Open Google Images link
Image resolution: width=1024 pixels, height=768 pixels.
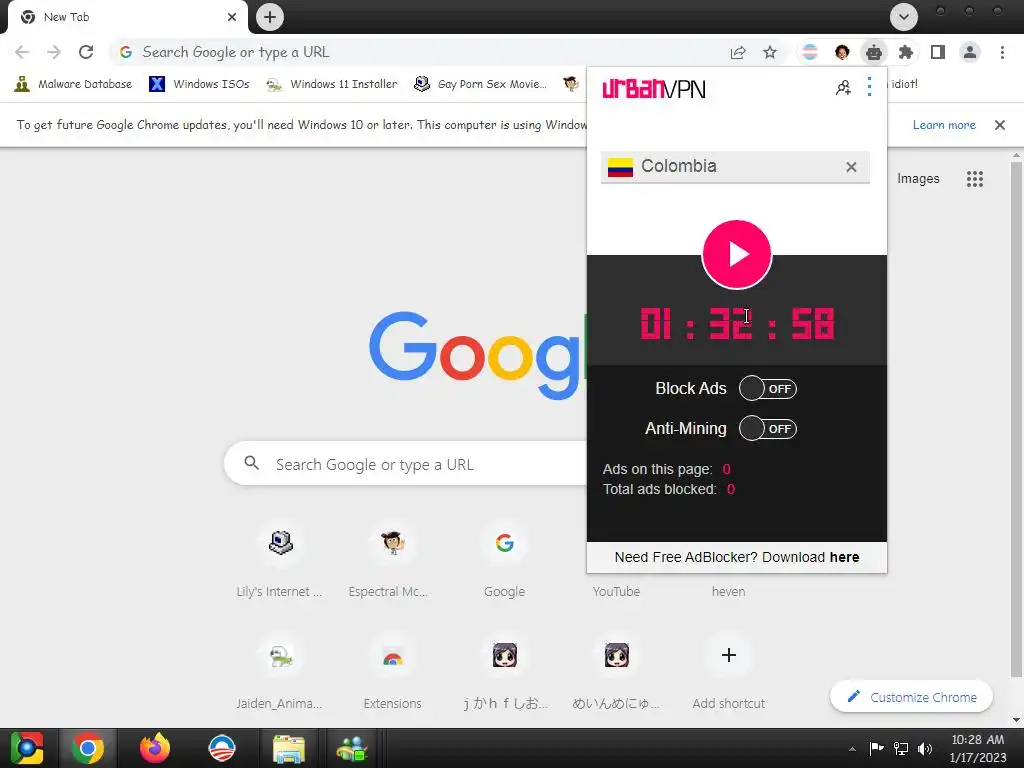918,179
